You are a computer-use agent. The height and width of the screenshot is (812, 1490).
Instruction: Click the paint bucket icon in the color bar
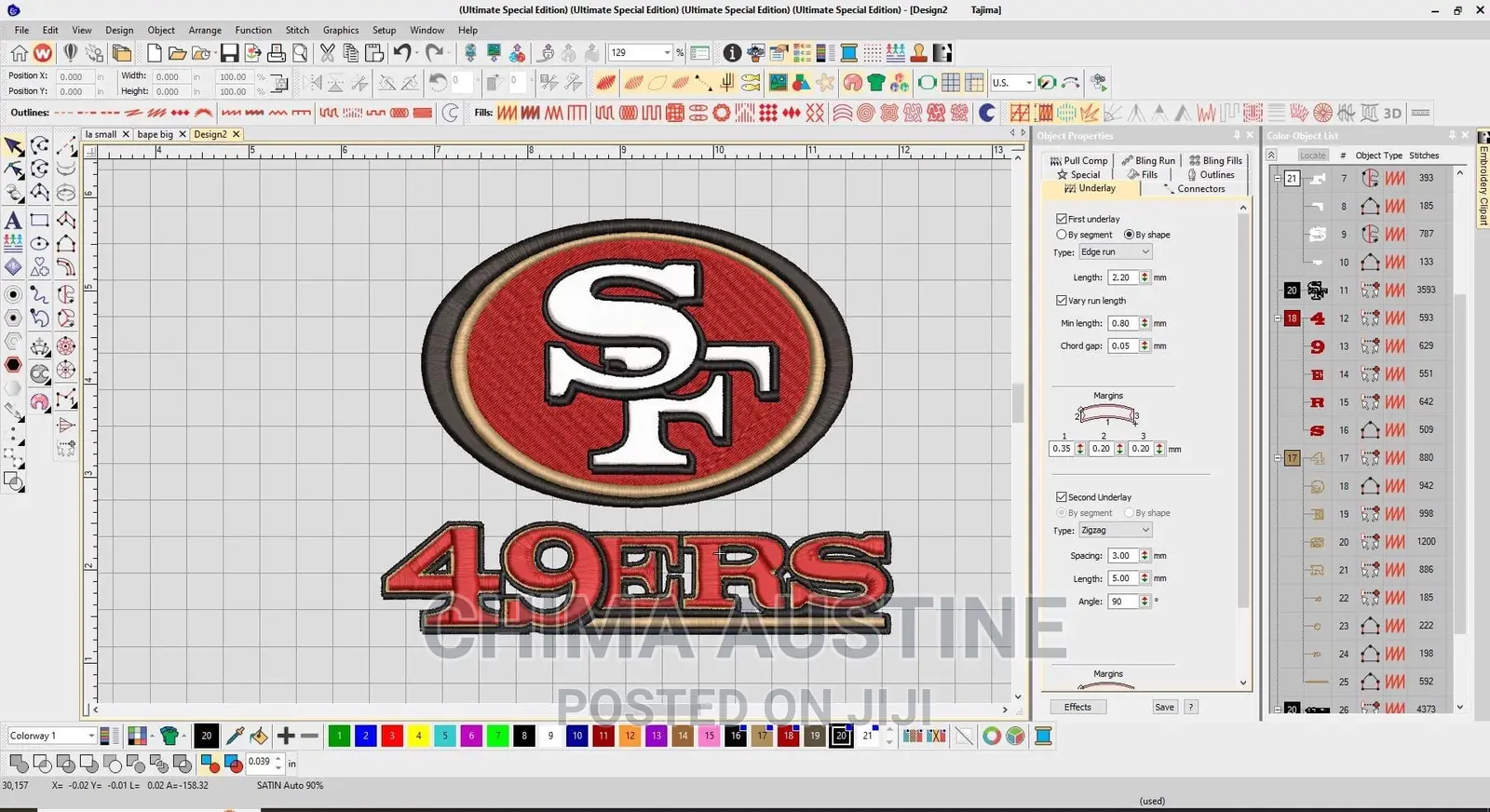(259, 736)
